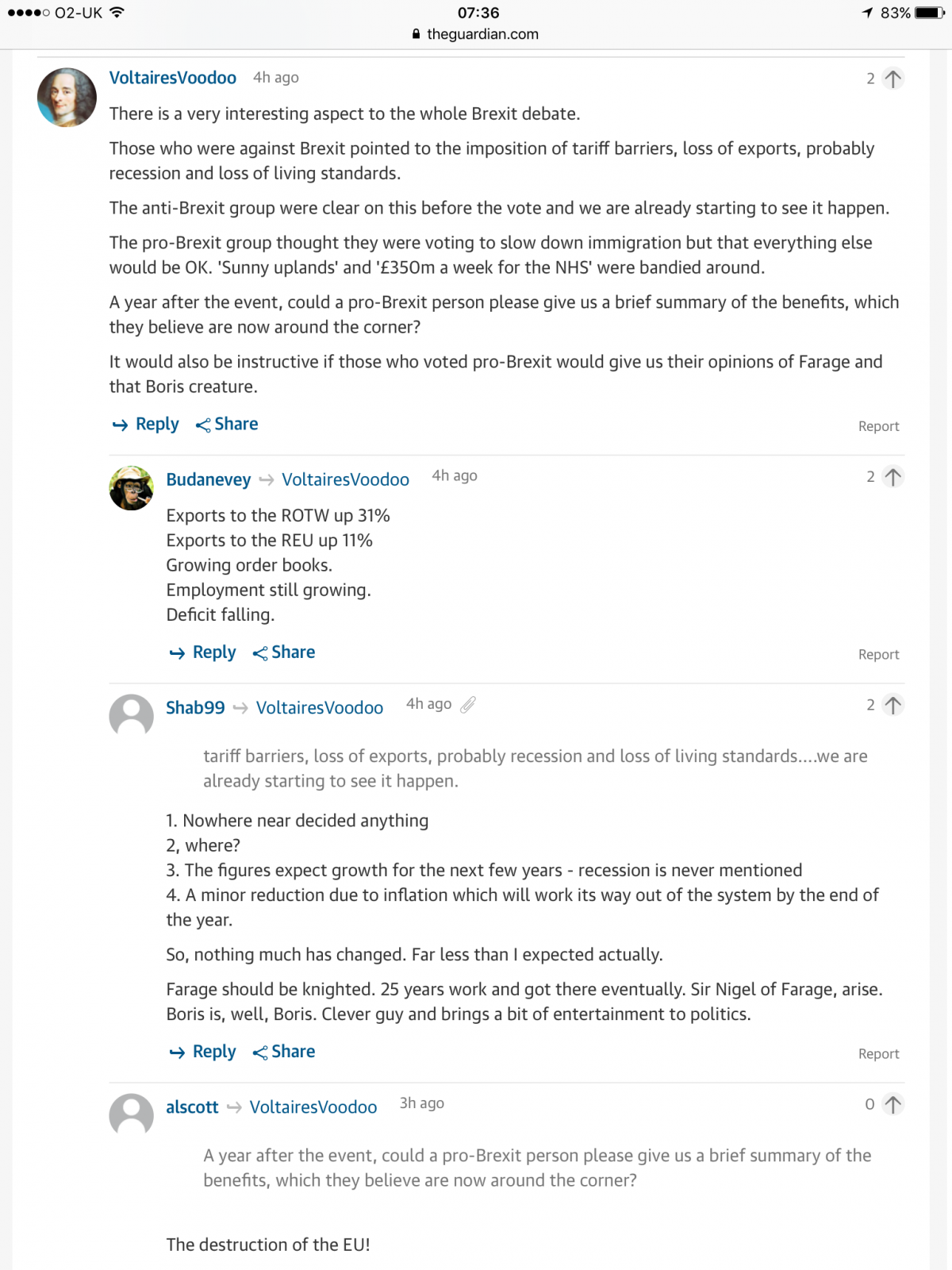Open alscott's grey default avatar
Image resolution: width=952 pixels, height=1270 pixels.
(x=131, y=1114)
